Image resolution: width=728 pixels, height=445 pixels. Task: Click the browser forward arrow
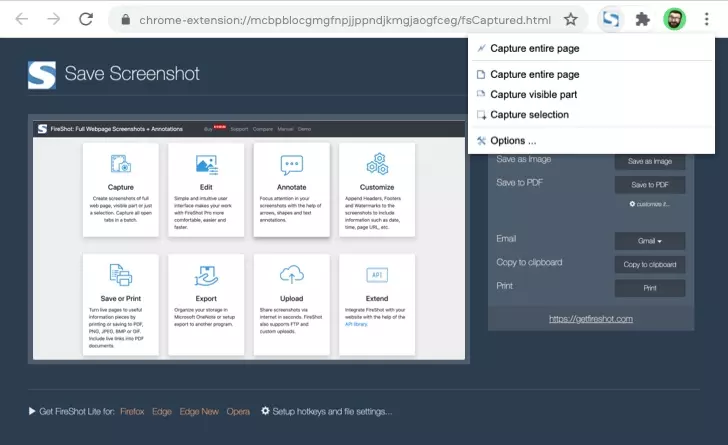pyautogui.click(x=54, y=19)
